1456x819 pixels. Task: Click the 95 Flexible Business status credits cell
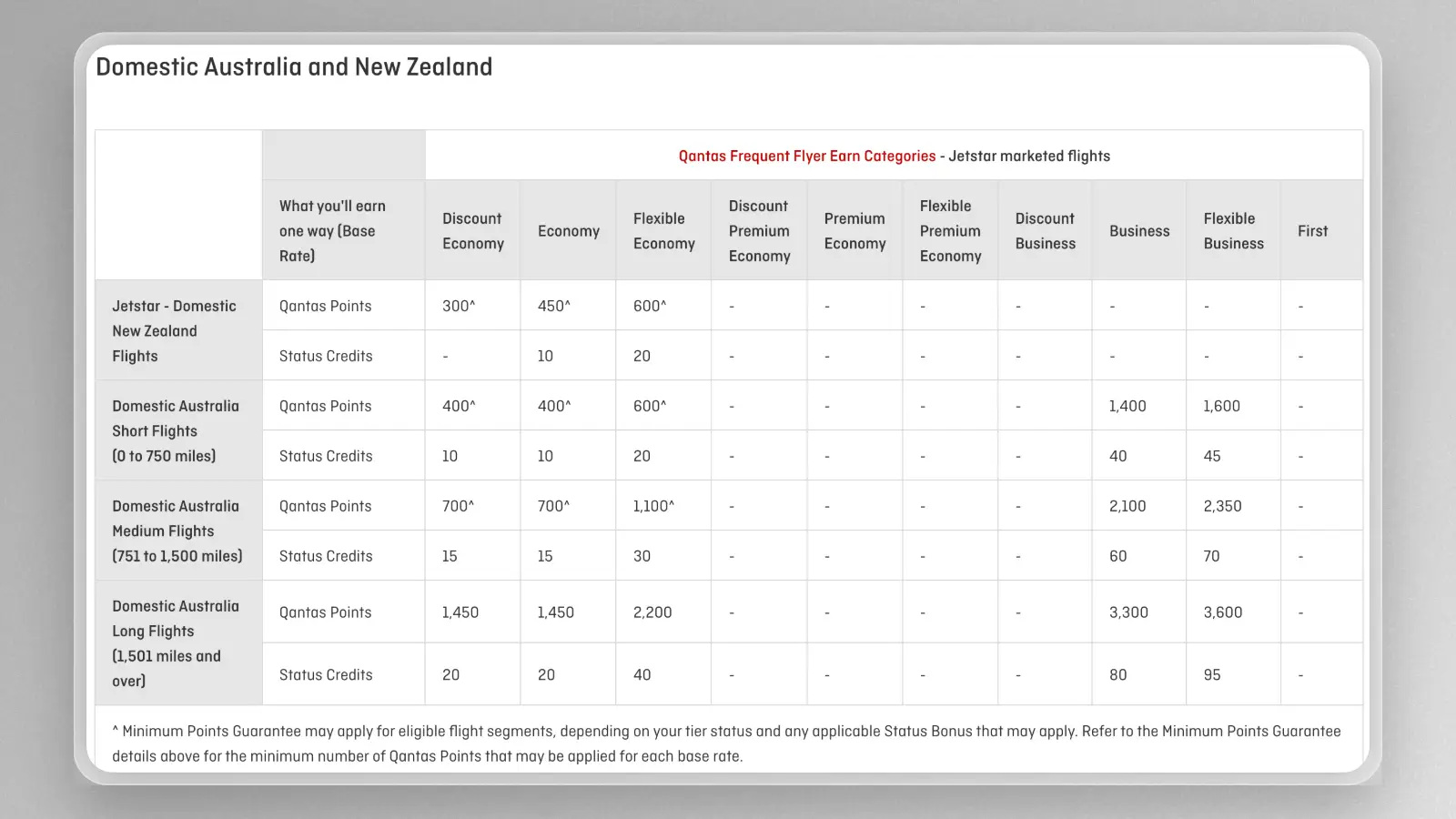tap(1233, 674)
